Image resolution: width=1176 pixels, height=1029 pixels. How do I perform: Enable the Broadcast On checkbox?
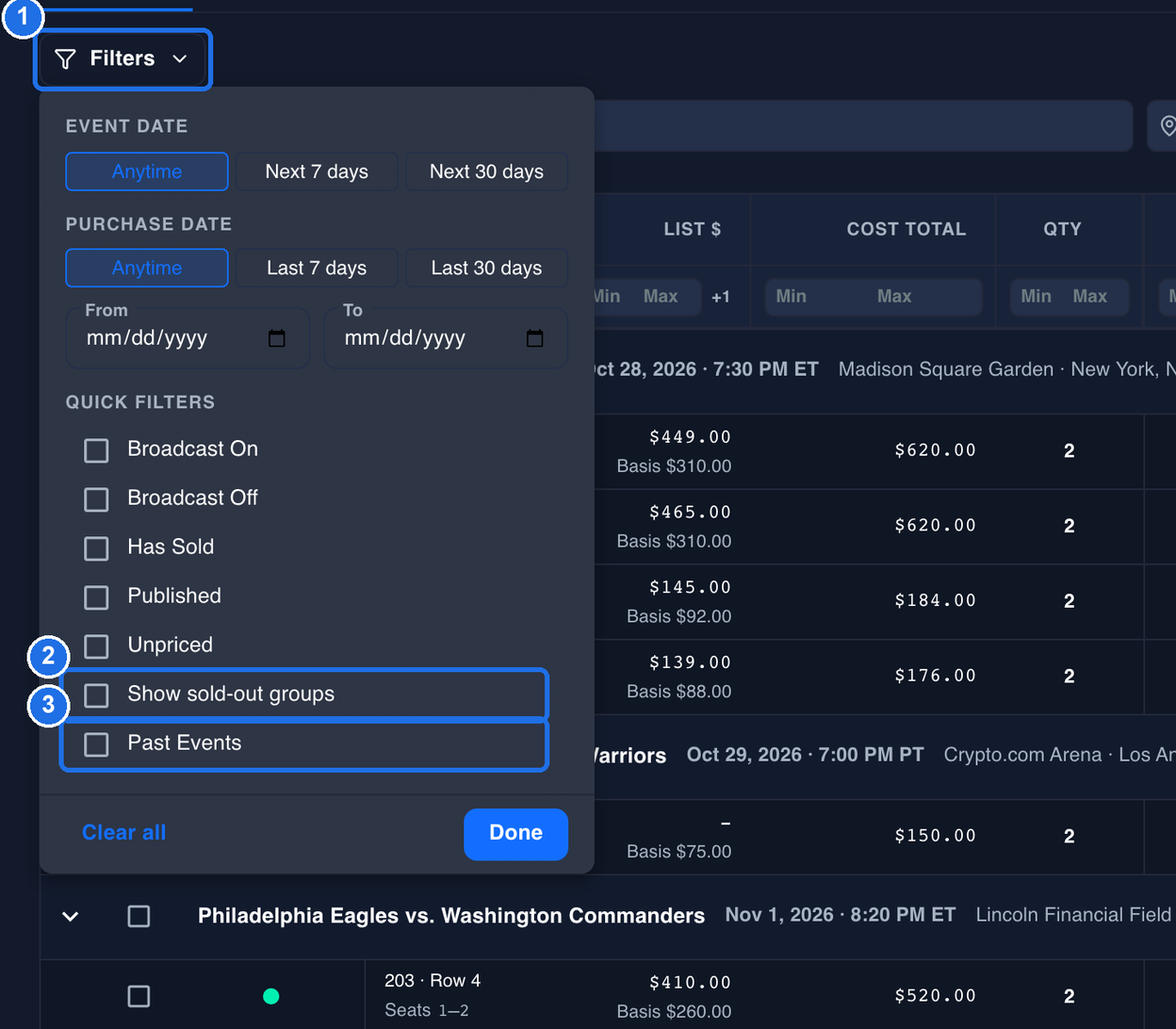coord(96,449)
